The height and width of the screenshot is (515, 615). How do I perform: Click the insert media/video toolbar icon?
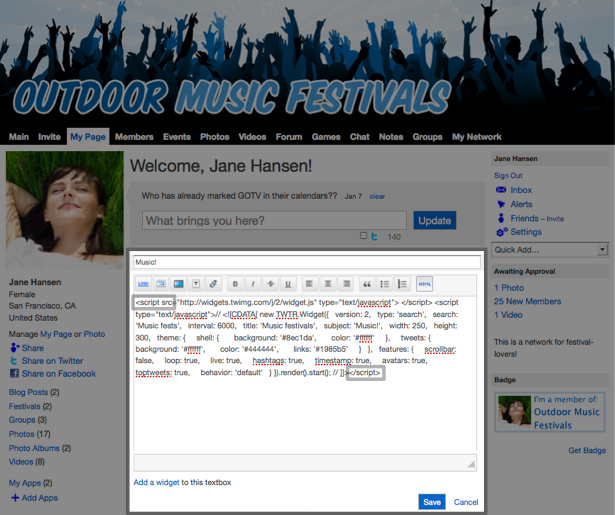(178, 284)
